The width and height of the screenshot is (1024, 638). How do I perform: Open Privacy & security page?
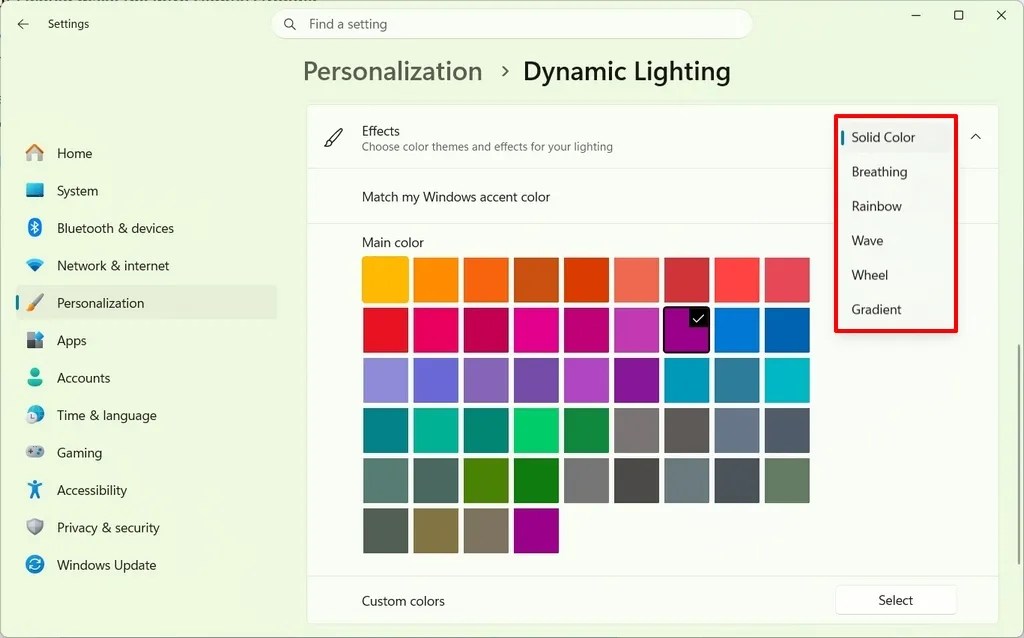pos(146,528)
